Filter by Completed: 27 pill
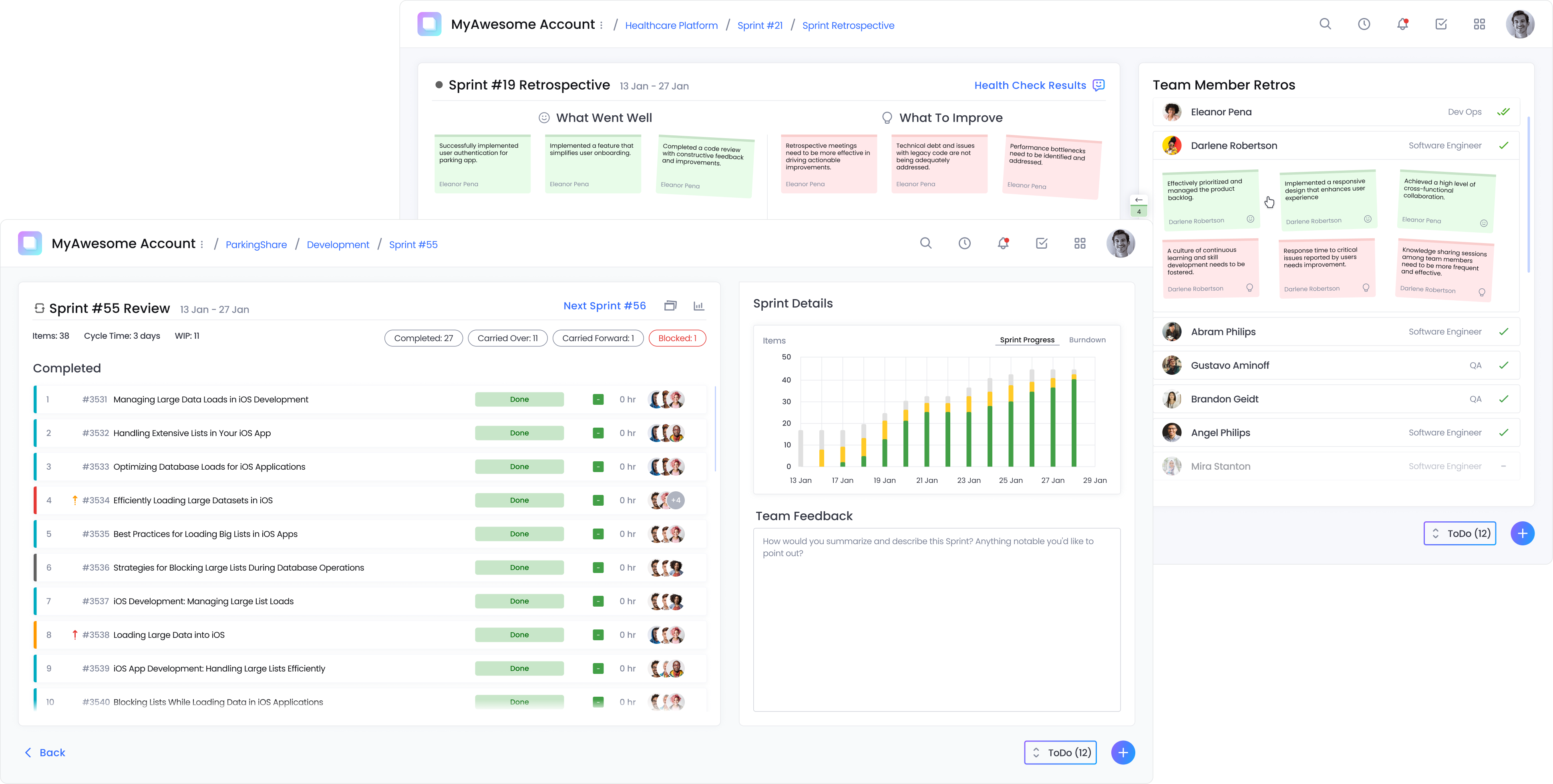Screen dimensions: 1553x784 [423, 338]
